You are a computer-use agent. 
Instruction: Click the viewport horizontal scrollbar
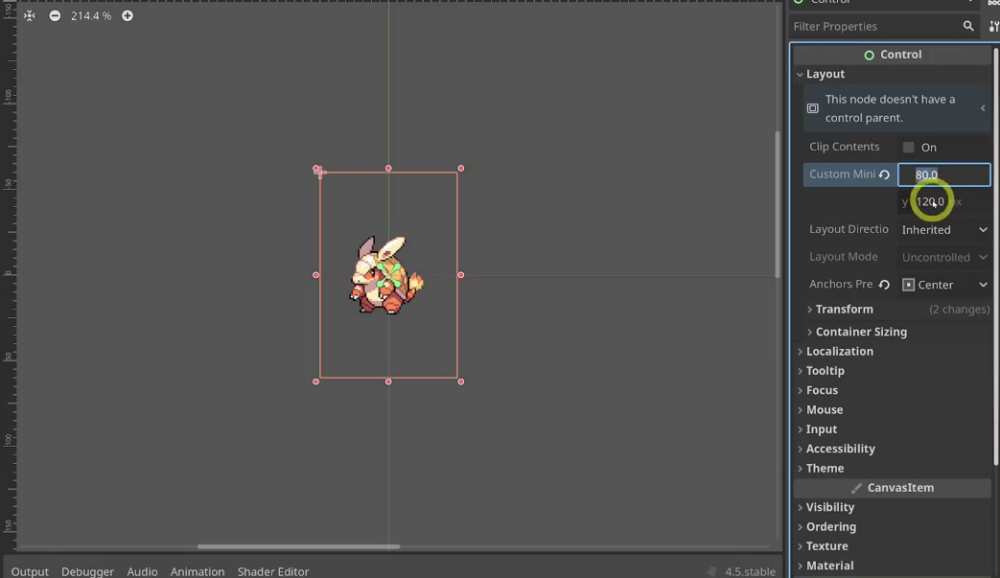[298, 547]
